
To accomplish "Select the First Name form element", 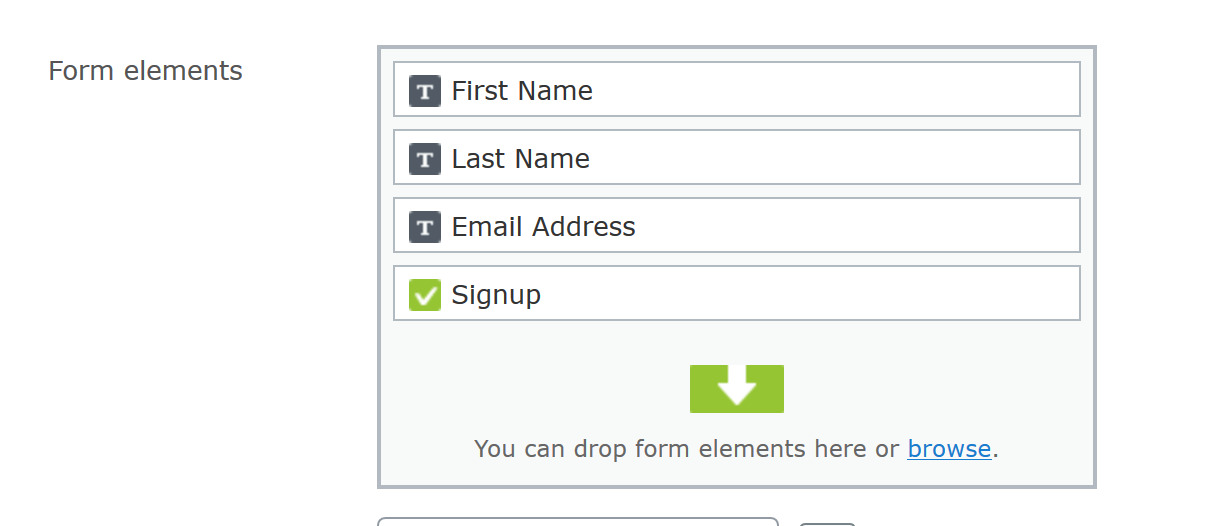I will pyautogui.click(x=522, y=91).
